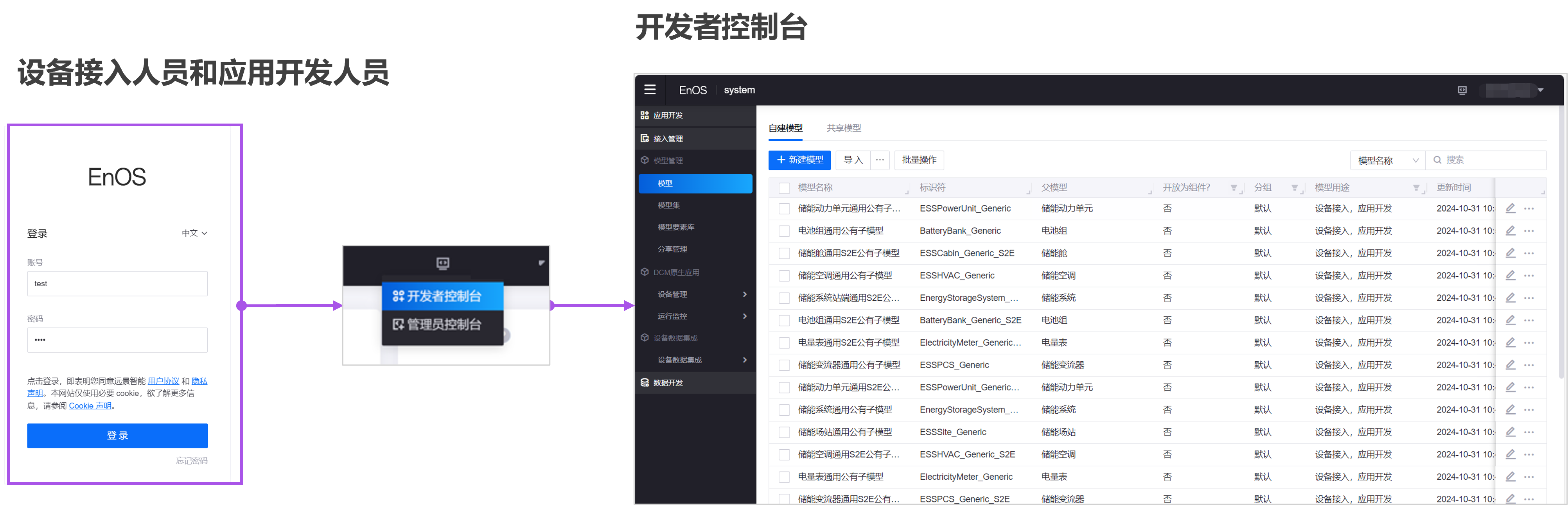1568x513 pixels.
Task: Switch to 自建模型 tab
Action: (785, 128)
